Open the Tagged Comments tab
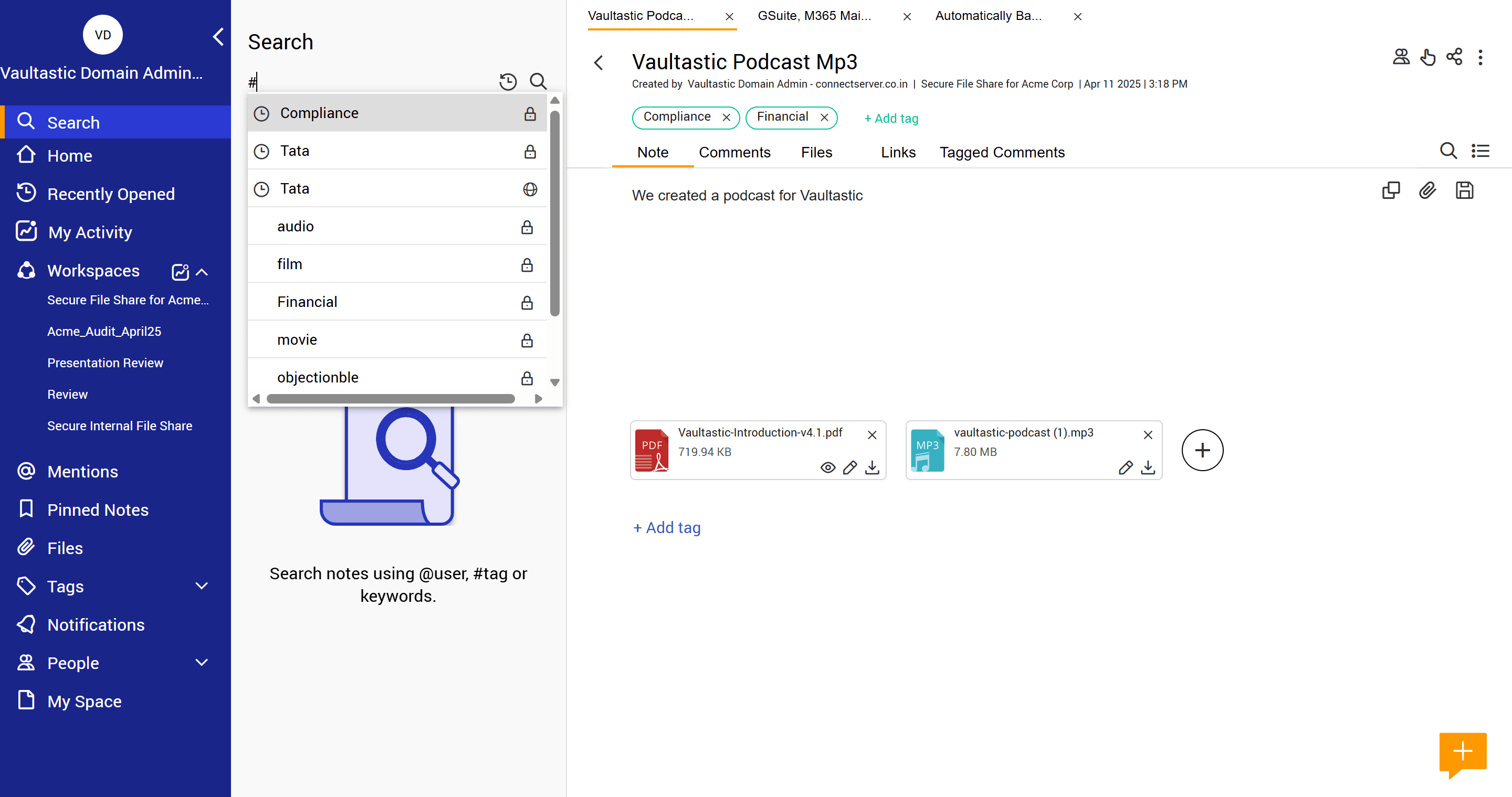 (x=1001, y=153)
